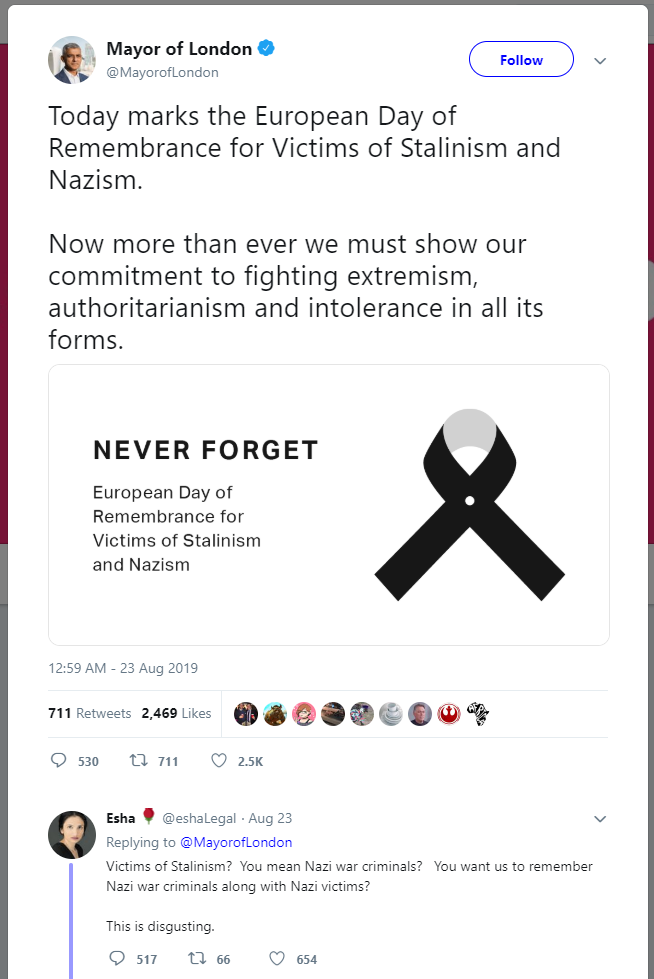View the 2,469 Likes list
Viewport: 654px width, 979px height.
(x=176, y=713)
